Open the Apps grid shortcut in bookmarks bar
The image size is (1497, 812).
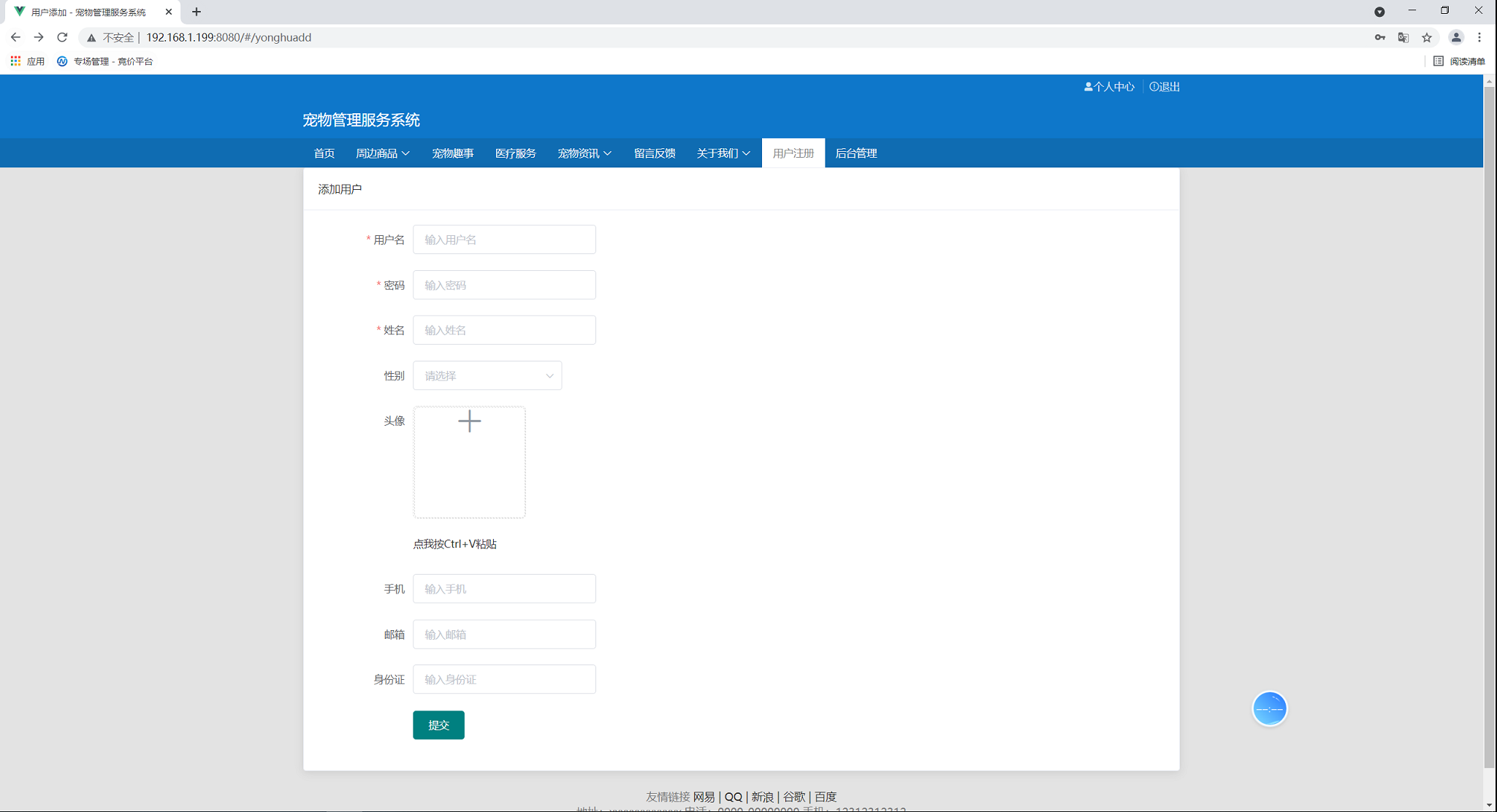27,61
